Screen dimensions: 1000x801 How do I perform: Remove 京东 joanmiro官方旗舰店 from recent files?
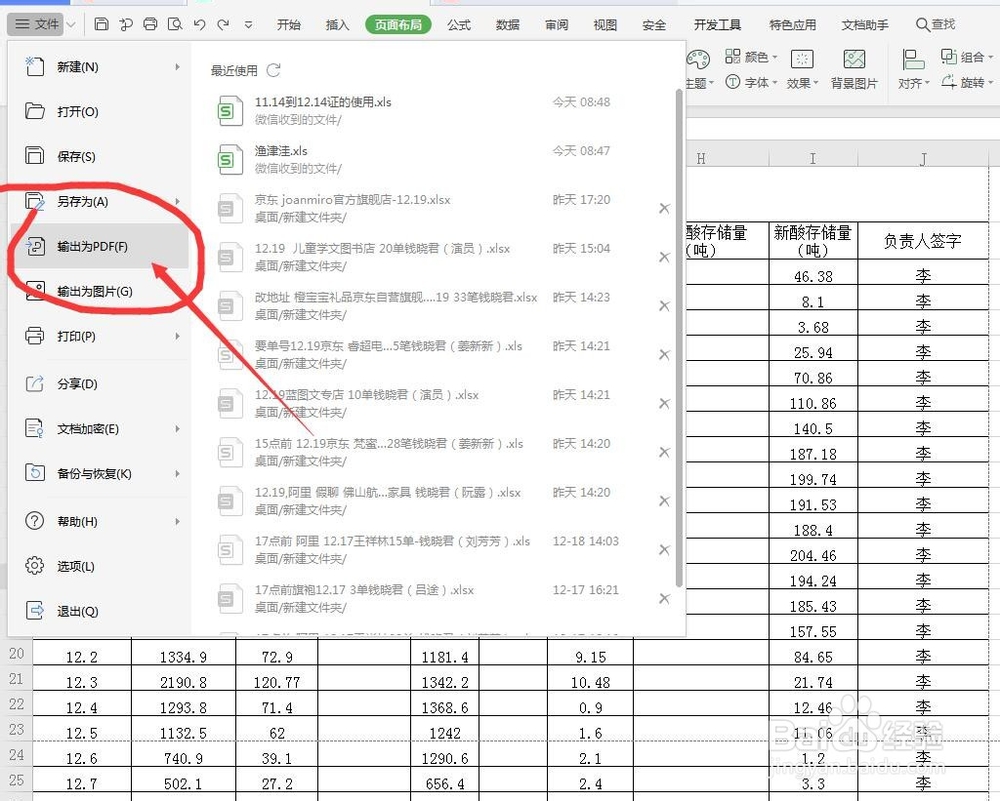pyautogui.click(x=663, y=208)
